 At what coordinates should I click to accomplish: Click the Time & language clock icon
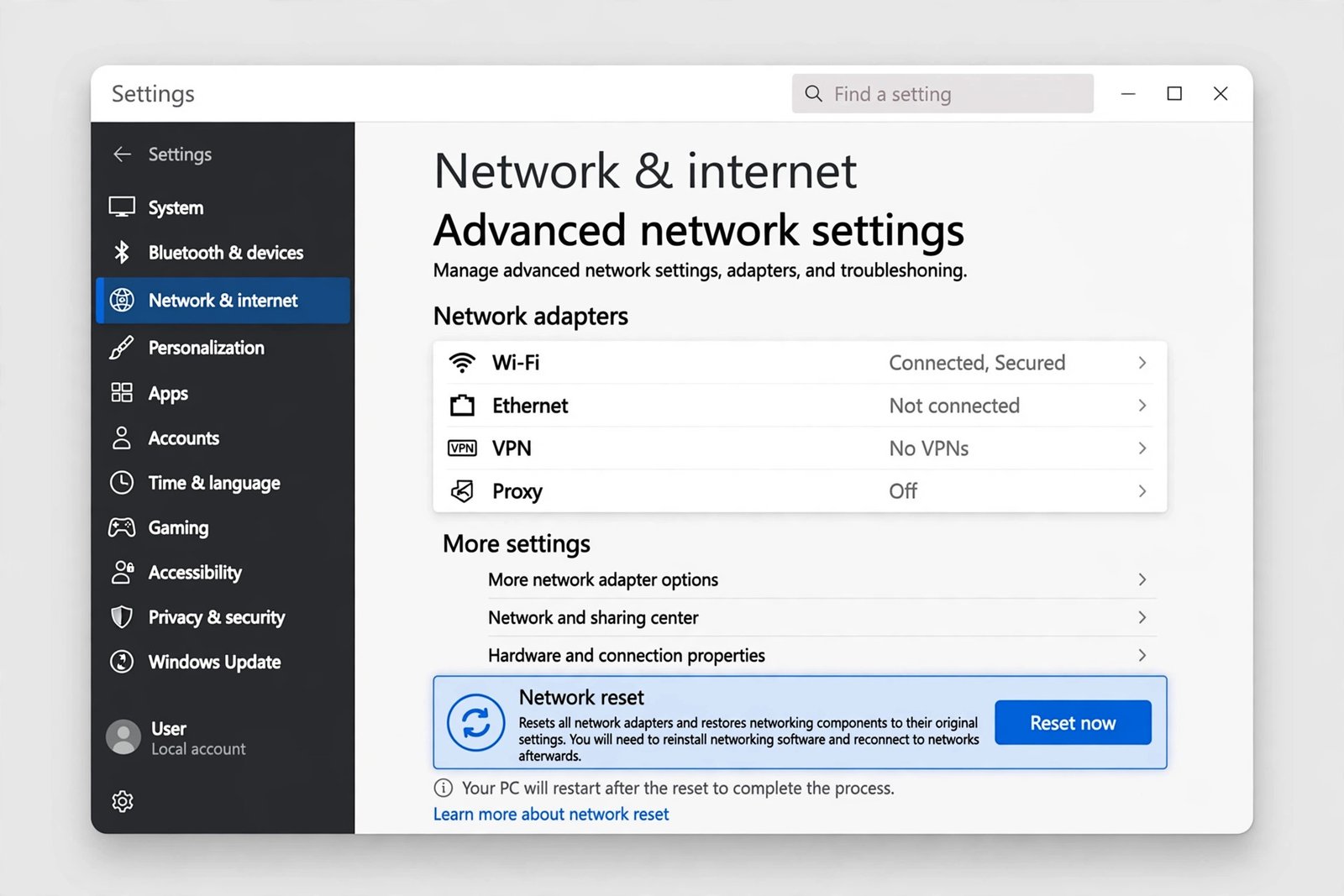122,483
